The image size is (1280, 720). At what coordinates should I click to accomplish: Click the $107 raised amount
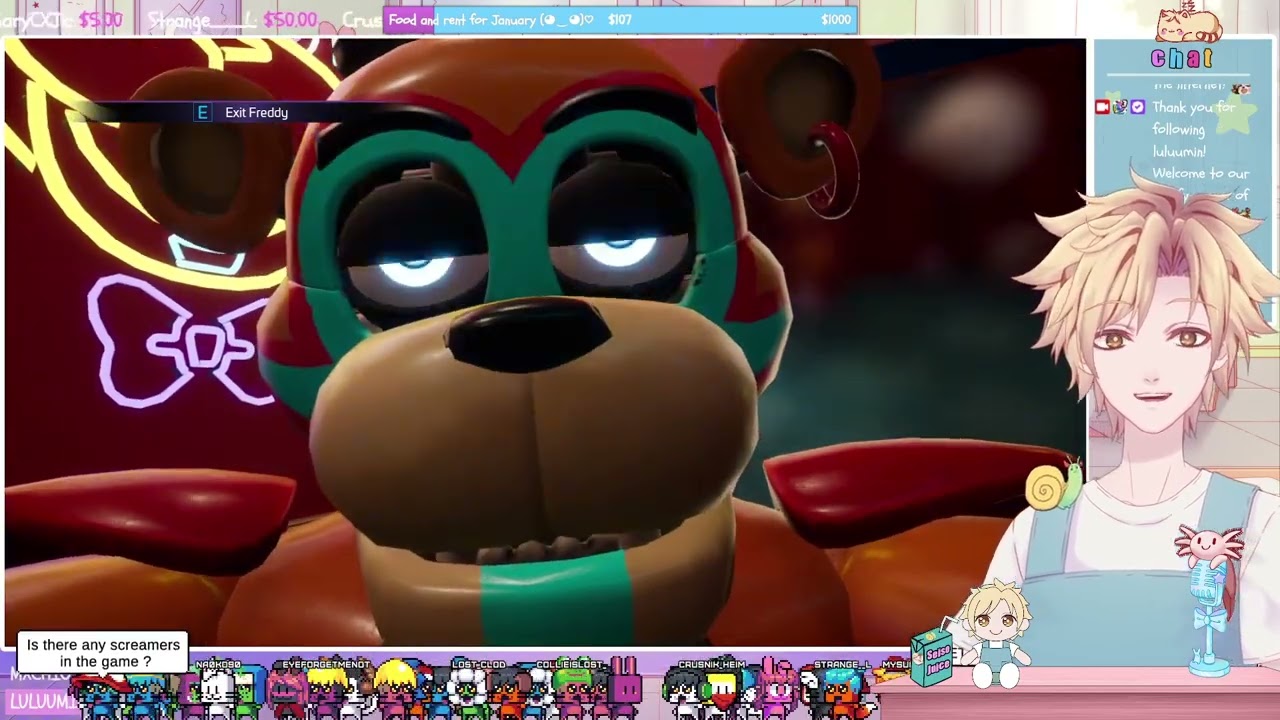[620, 20]
